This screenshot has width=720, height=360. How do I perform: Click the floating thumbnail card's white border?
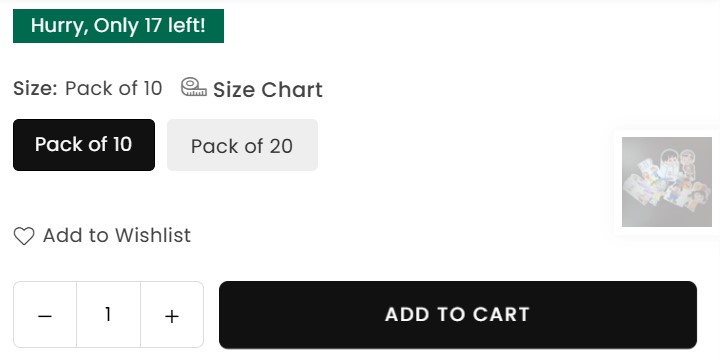618,182
